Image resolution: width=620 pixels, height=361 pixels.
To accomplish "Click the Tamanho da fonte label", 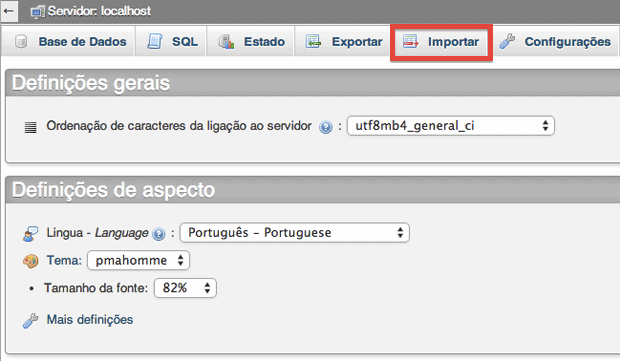I will tap(96, 288).
